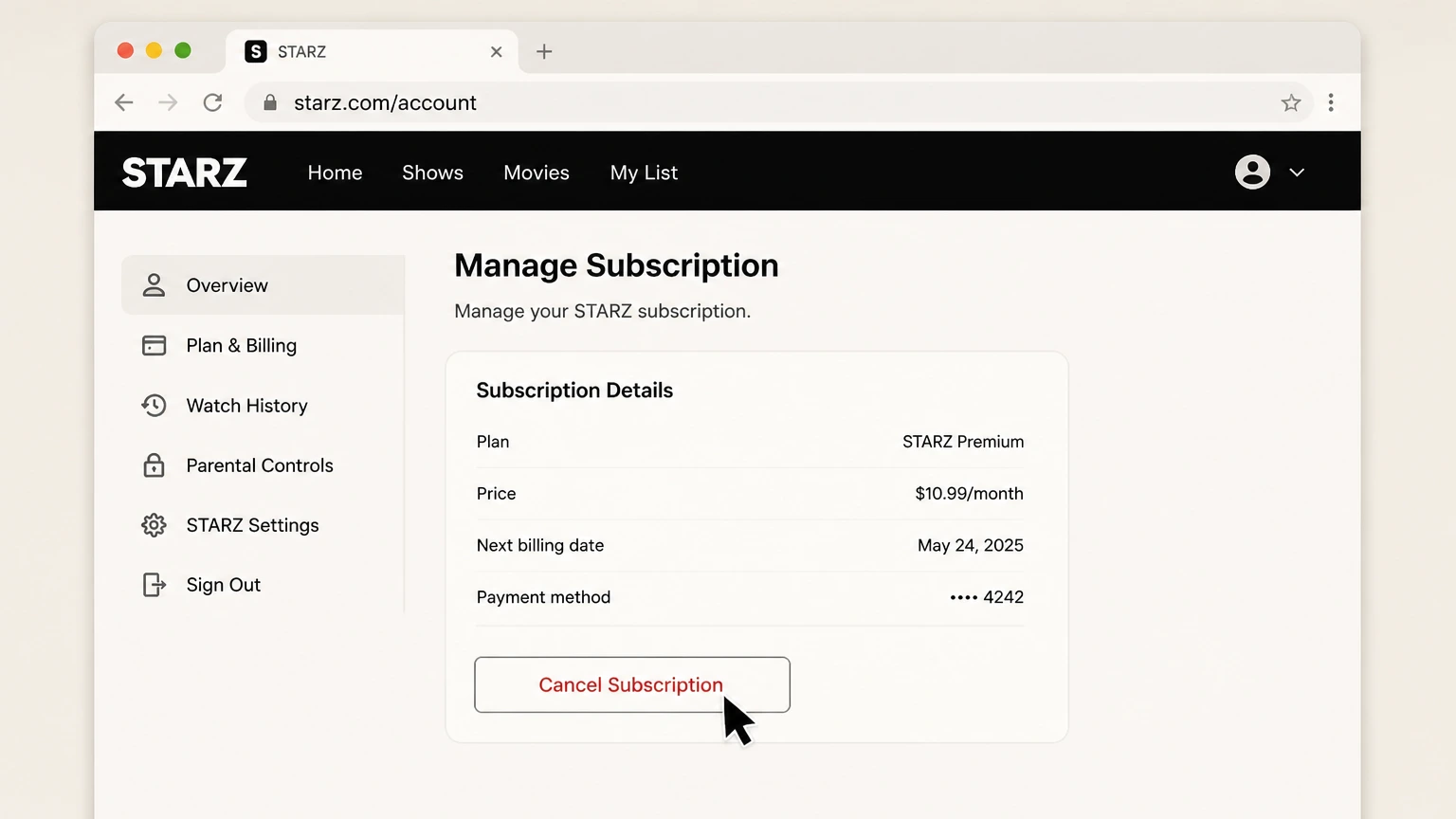Click the STARZ Settings gear icon

click(154, 525)
